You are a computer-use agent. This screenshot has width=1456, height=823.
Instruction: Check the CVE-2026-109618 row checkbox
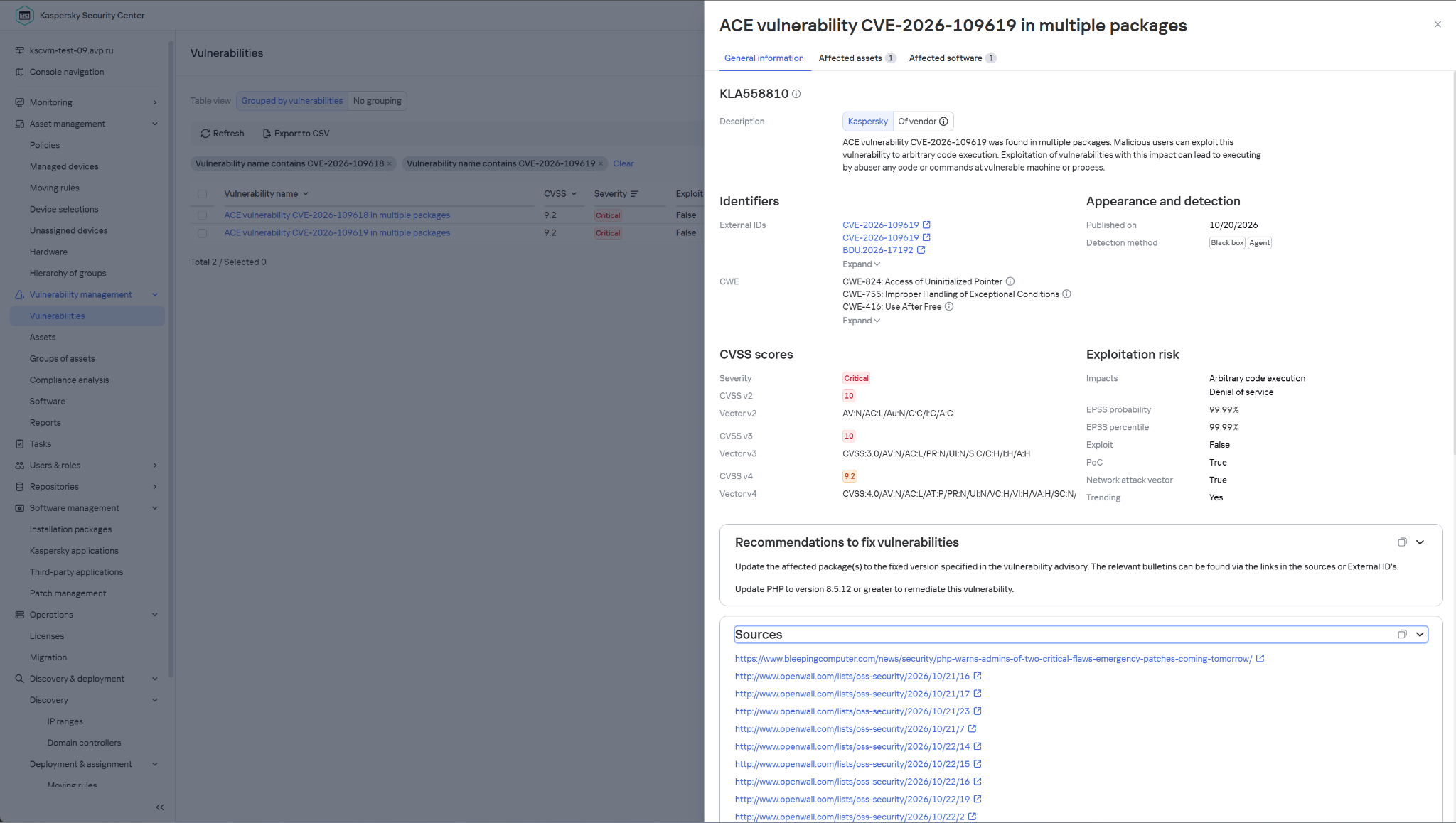203,215
